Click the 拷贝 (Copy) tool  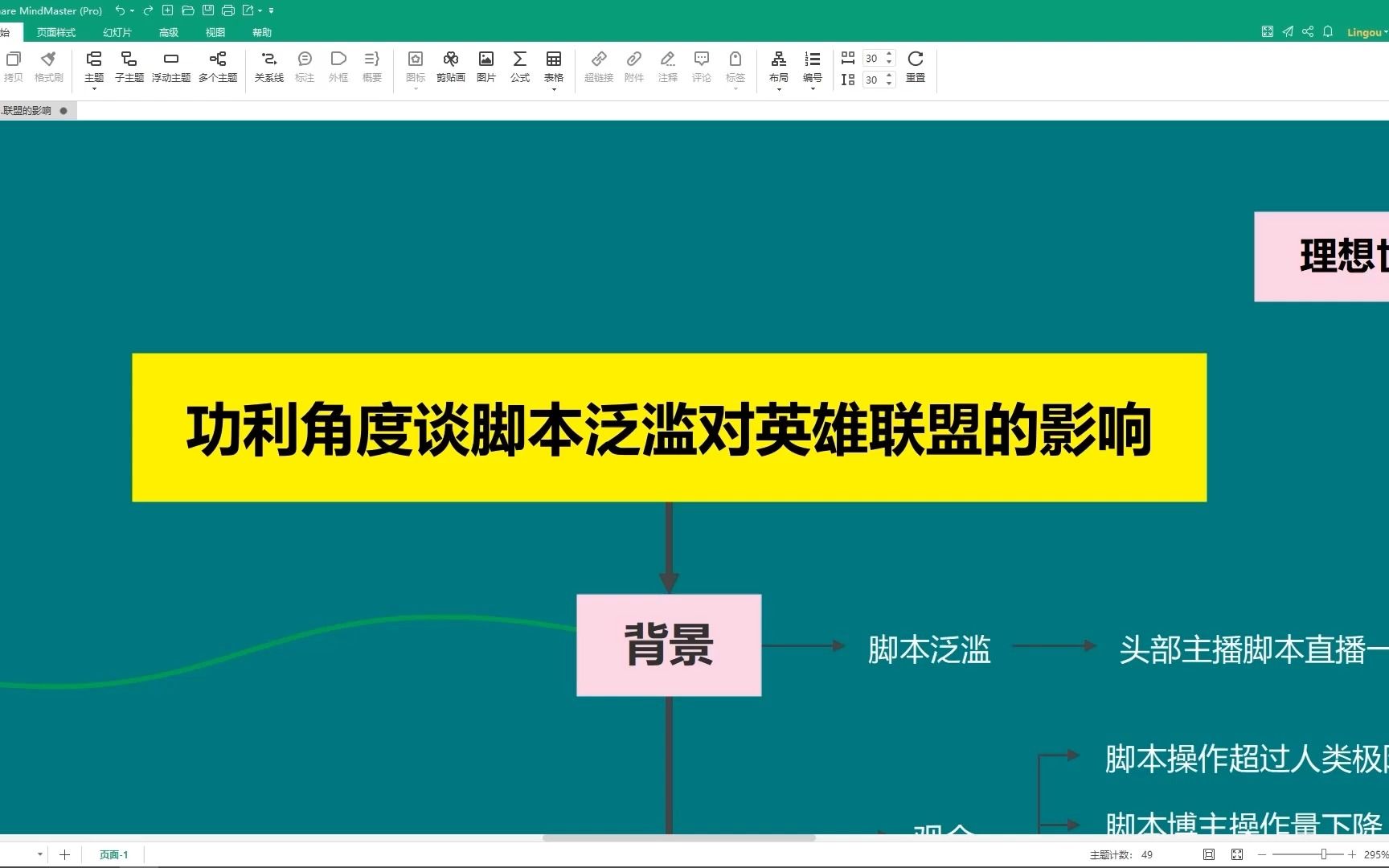coord(14,67)
